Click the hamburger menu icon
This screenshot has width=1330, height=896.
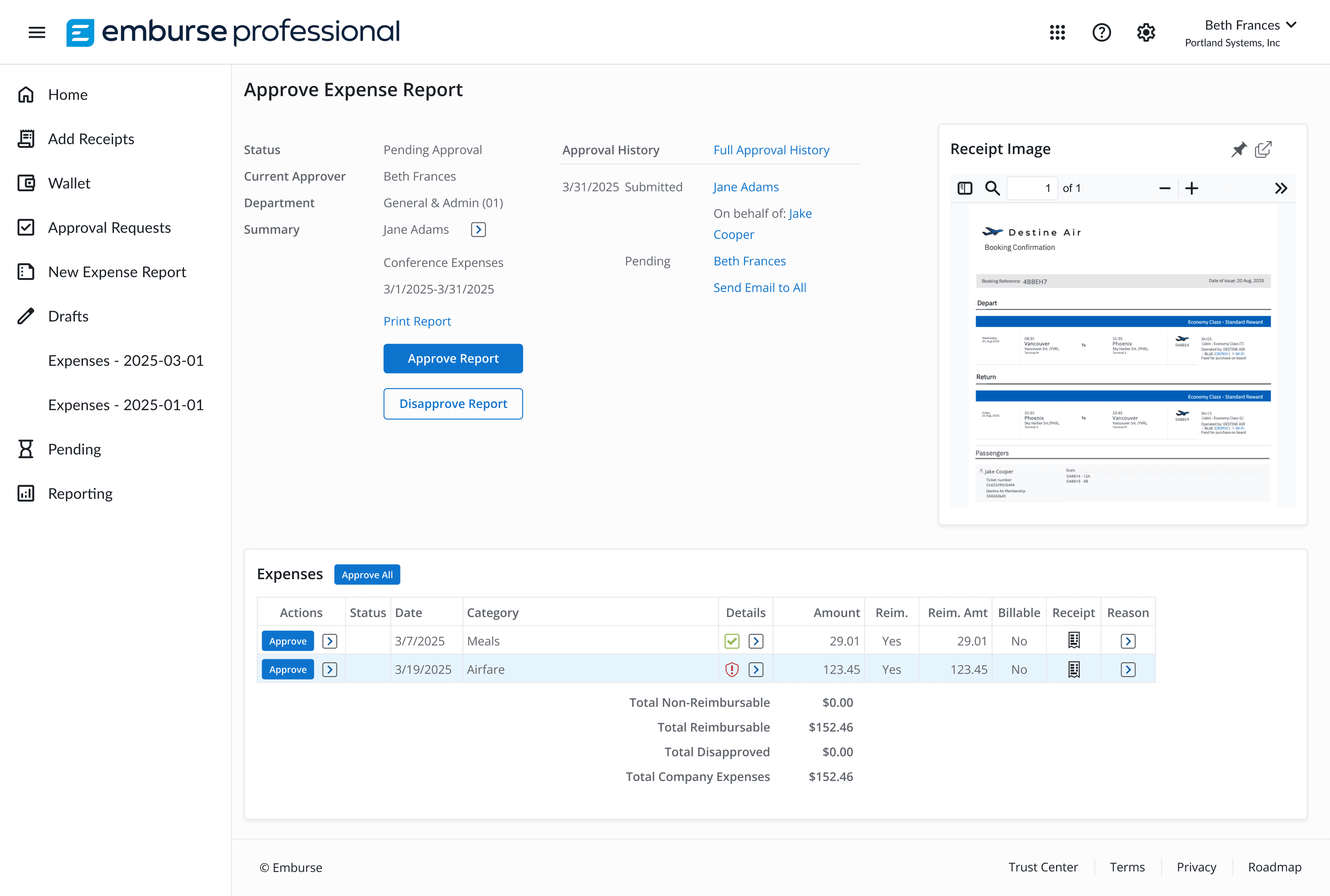click(37, 33)
